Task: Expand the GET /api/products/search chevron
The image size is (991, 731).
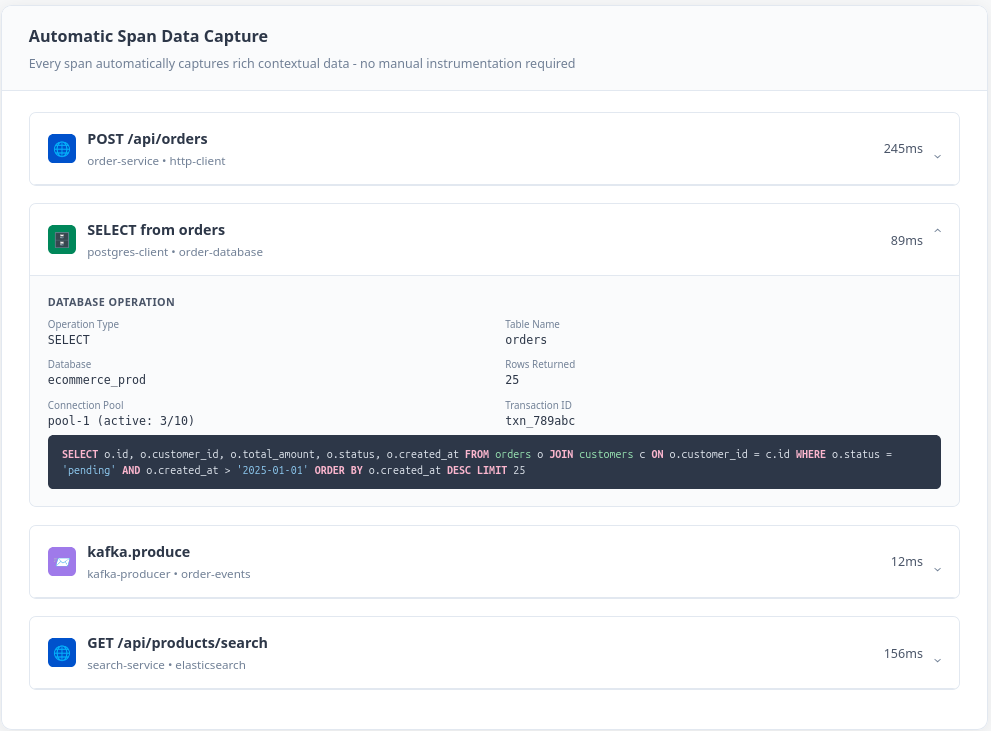Action: pos(937,658)
